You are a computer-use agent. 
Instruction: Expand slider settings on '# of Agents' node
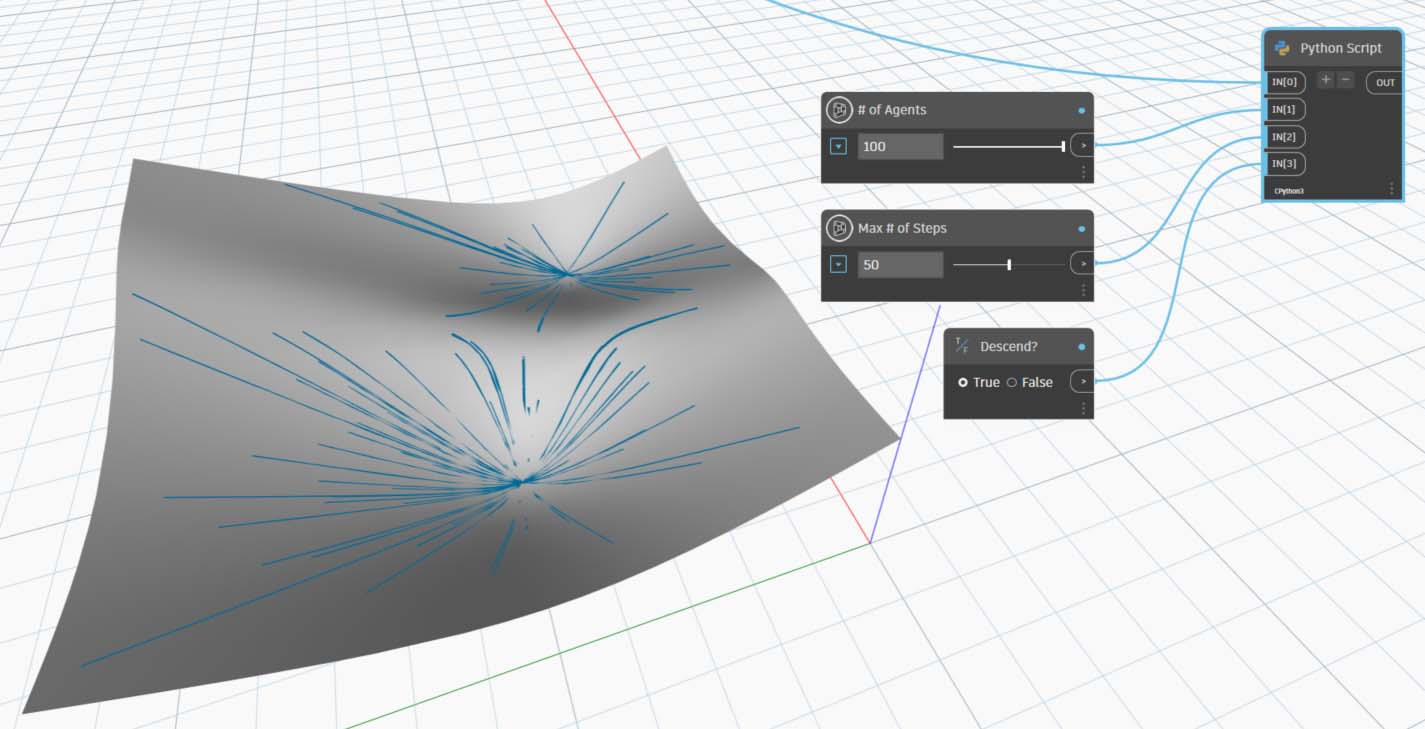click(x=839, y=146)
